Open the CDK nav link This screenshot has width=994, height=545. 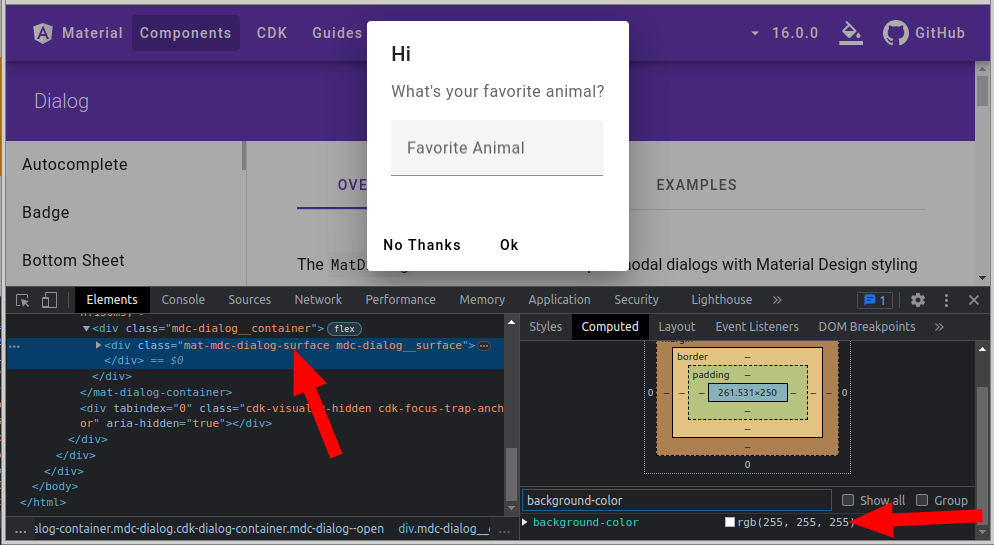[272, 33]
